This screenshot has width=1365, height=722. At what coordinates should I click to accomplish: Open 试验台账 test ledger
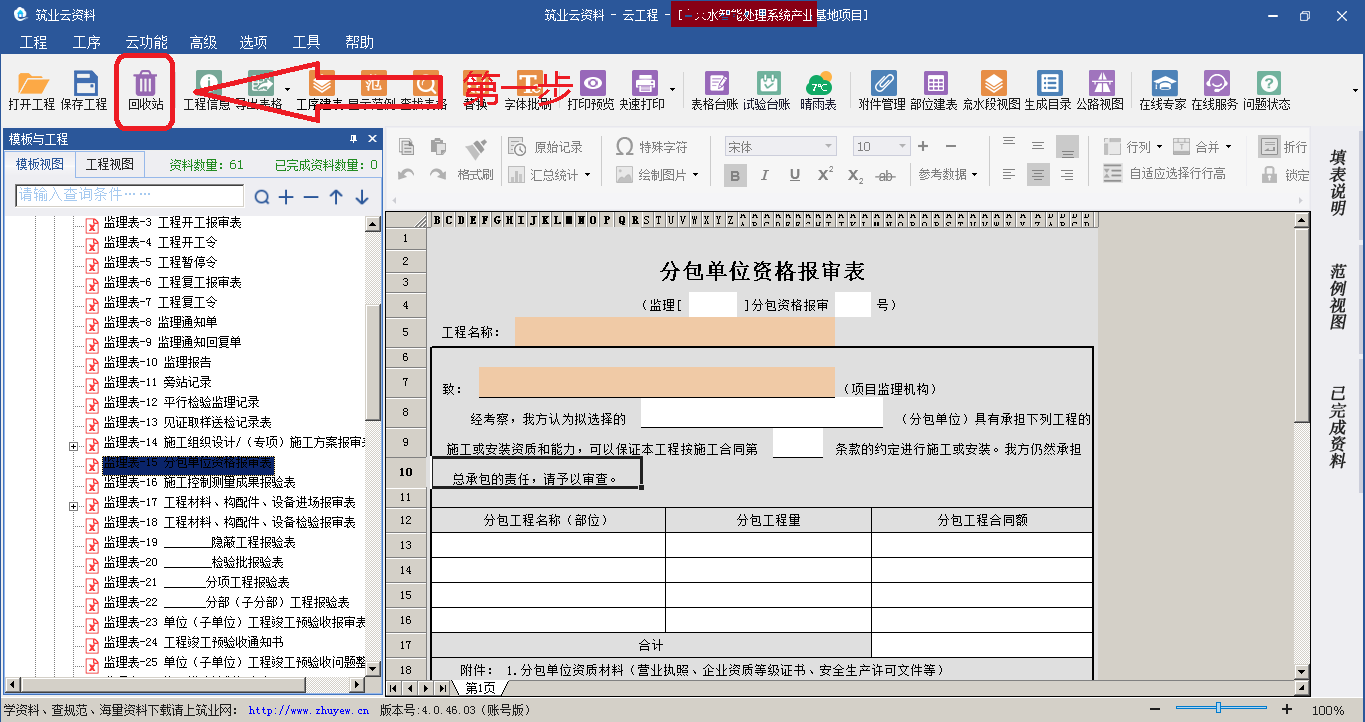pos(767,90)
